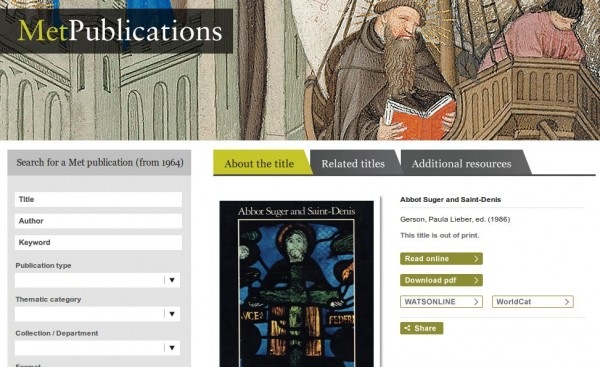Viewport: 600px width, 367px height.
Task: Click the Abbot Suger book cover thumbnail
Action: click(x=297, y=284)
